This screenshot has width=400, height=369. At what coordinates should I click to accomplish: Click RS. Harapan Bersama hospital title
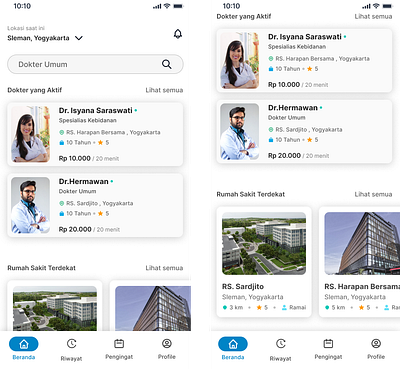tap(362, 286)
